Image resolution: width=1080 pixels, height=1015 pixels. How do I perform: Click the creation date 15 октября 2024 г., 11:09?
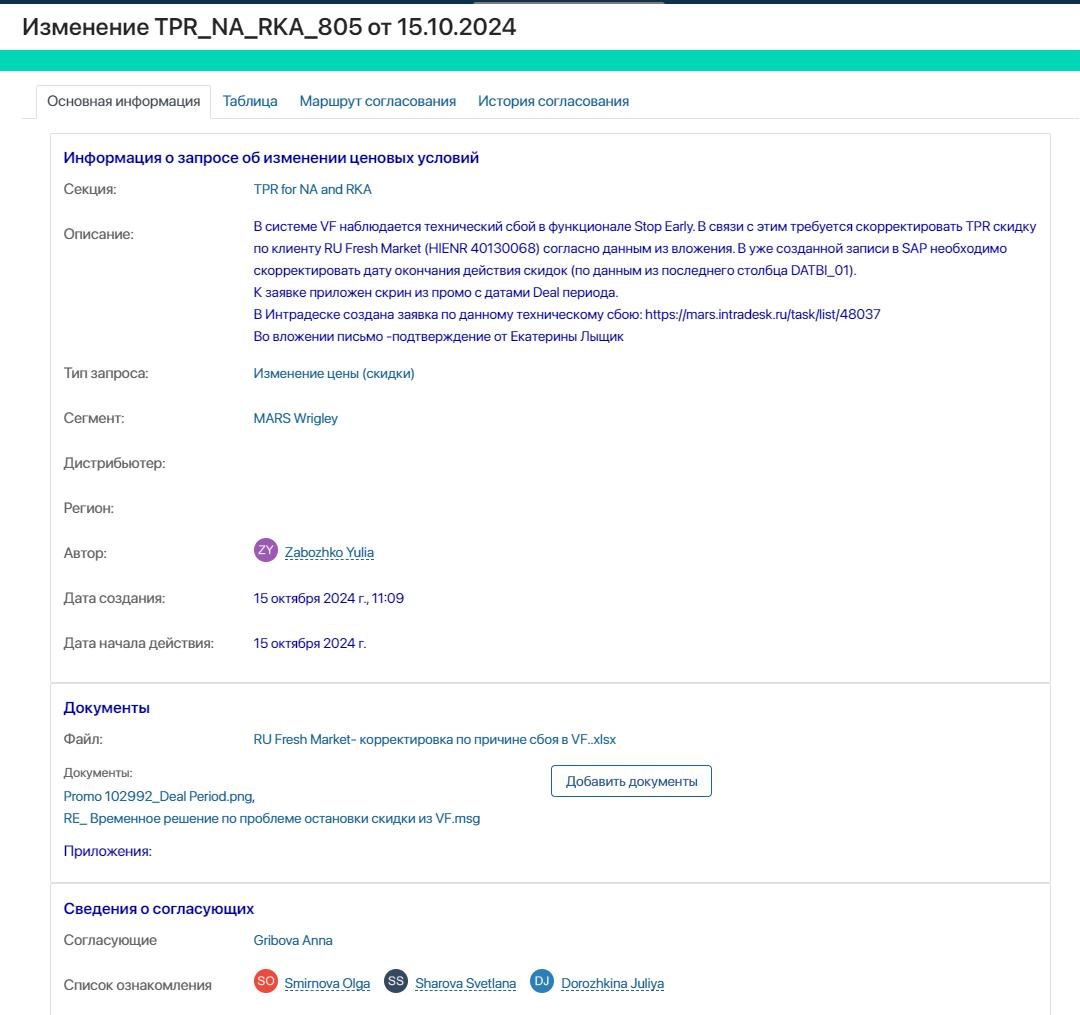329,598
